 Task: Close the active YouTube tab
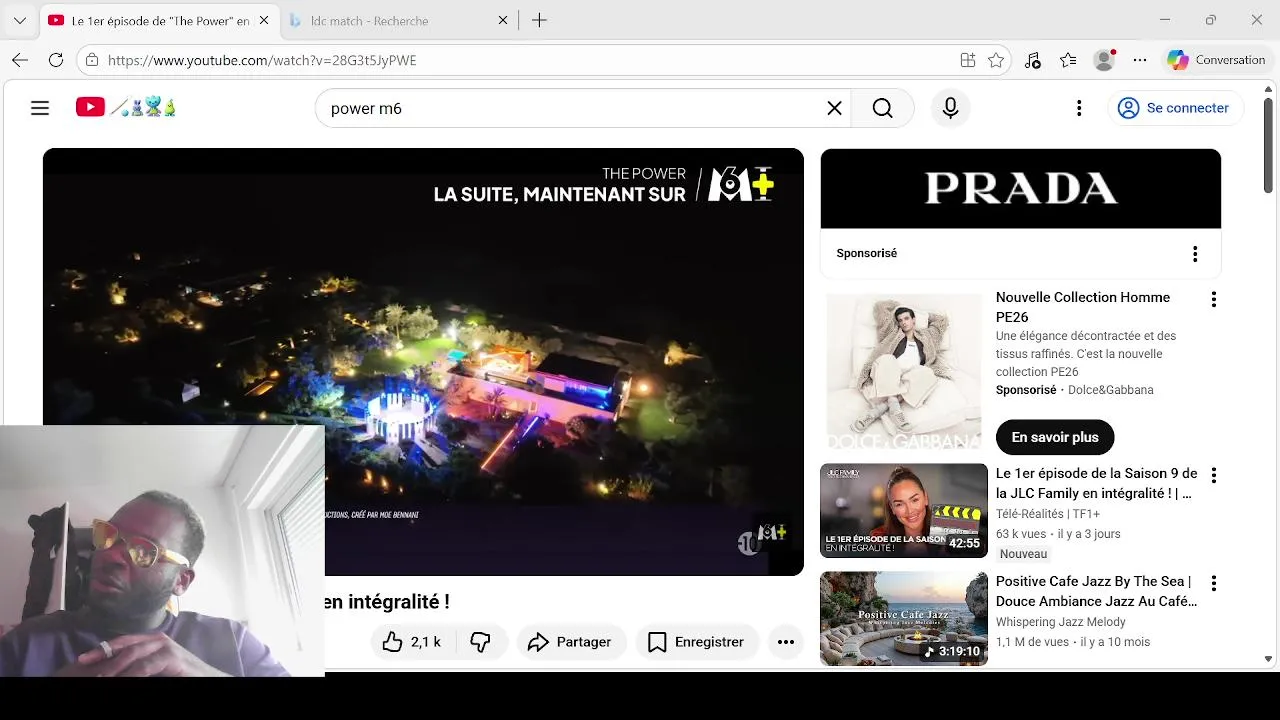pos(264,20)
